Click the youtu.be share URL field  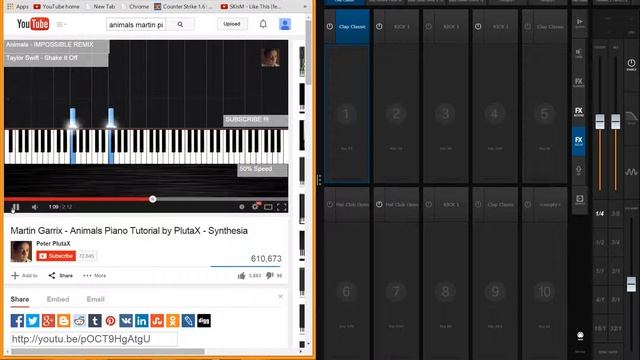click(94, 339)
